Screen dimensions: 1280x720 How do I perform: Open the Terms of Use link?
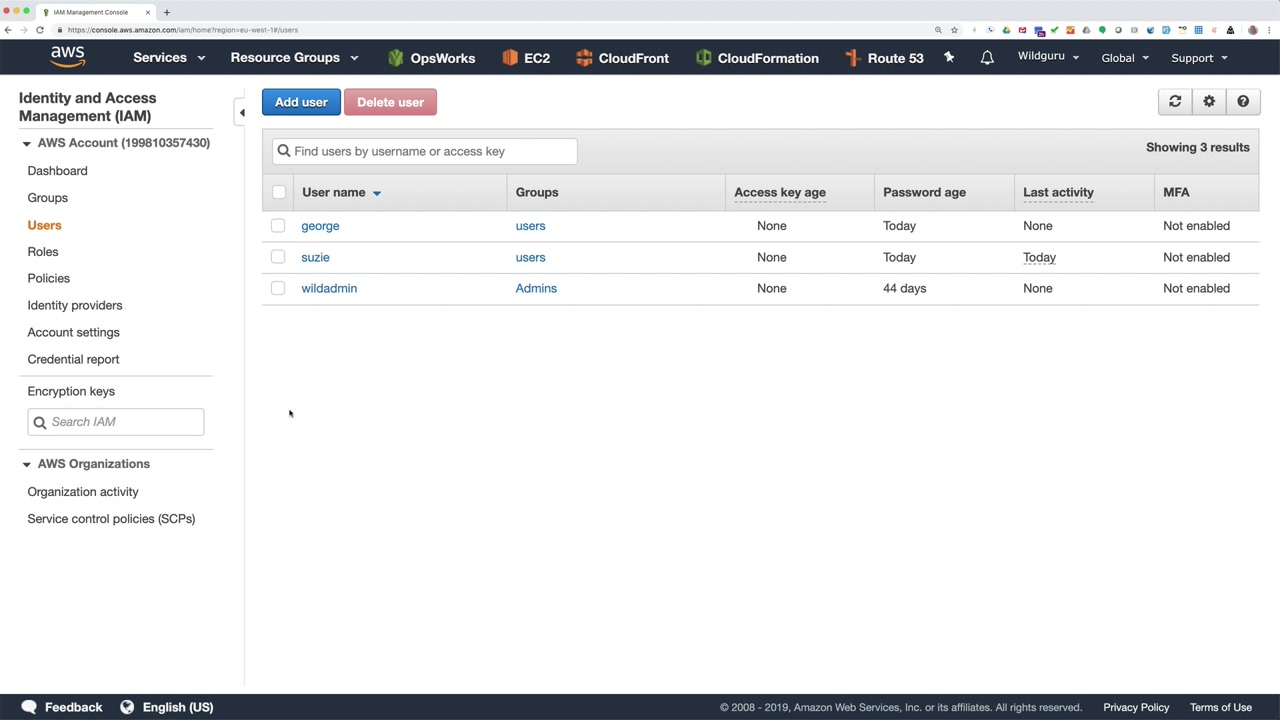pyautogui.click(x=1221, y=707)
